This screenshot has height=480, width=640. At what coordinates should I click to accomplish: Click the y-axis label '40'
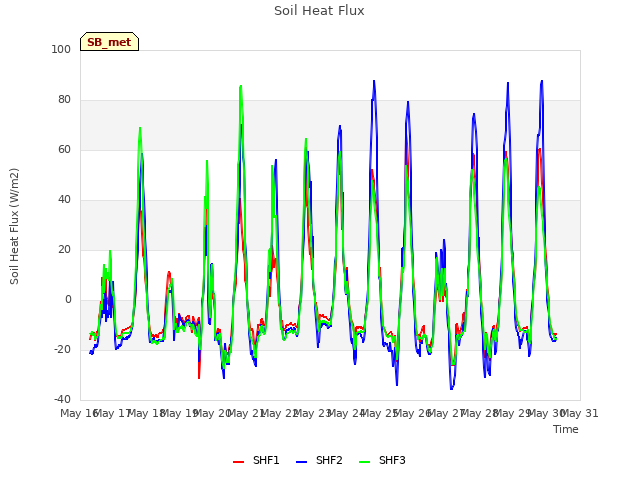64,200
